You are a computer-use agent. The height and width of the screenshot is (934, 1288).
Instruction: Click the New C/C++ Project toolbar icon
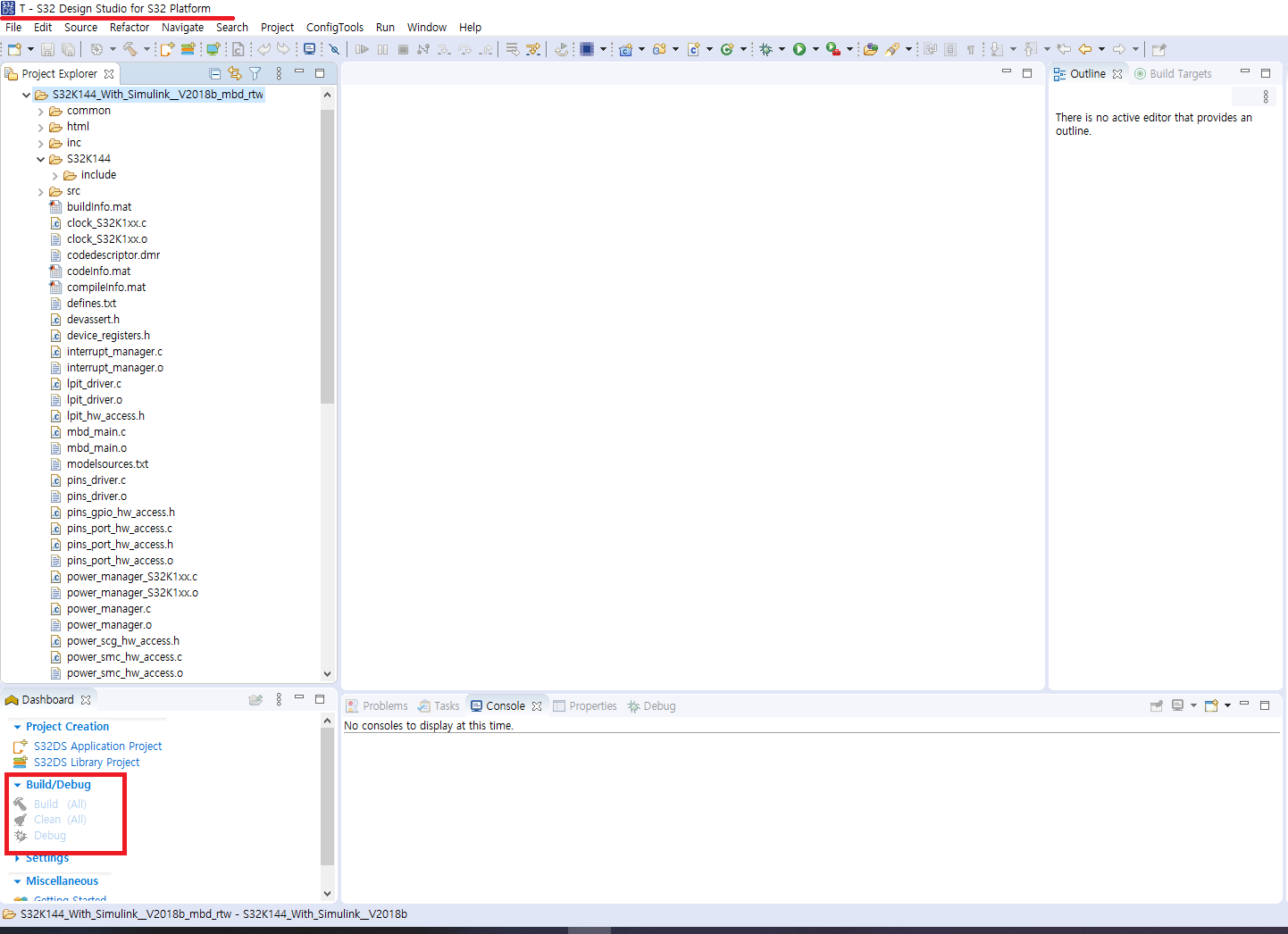[x=628, y=49]
